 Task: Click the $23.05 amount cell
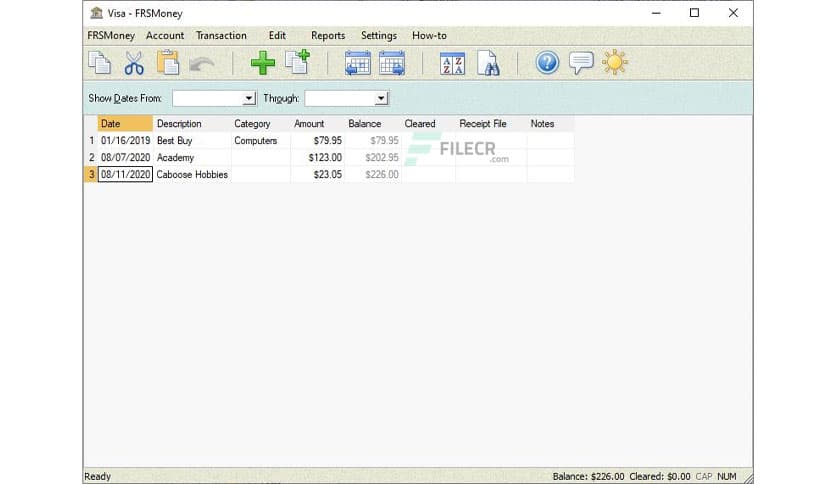click(318, 174)
